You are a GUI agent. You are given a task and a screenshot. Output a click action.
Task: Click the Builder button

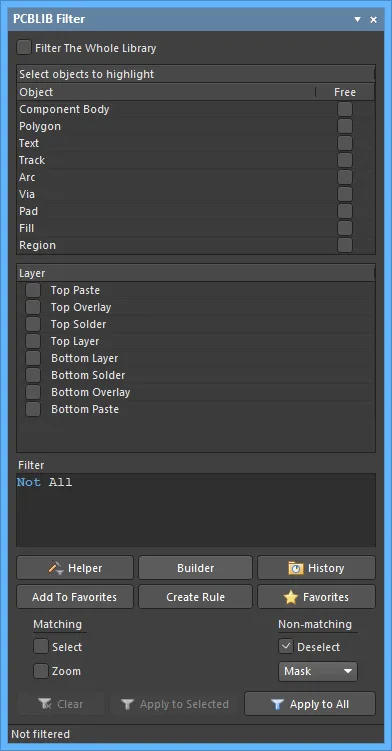(196, 568)
